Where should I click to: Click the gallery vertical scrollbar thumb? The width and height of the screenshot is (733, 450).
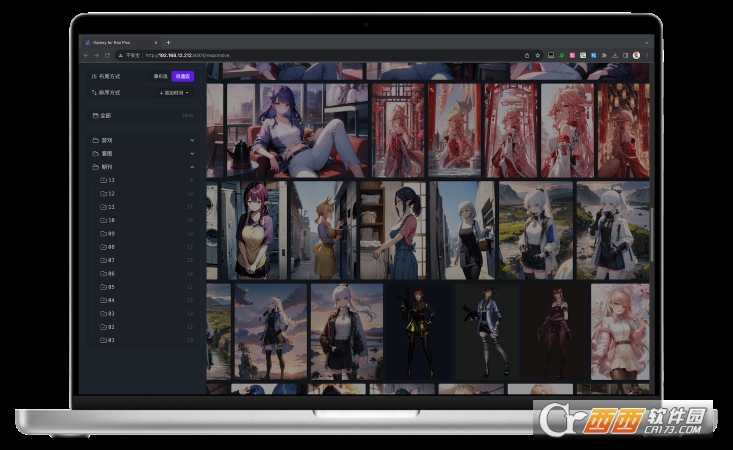pos(651,234)
